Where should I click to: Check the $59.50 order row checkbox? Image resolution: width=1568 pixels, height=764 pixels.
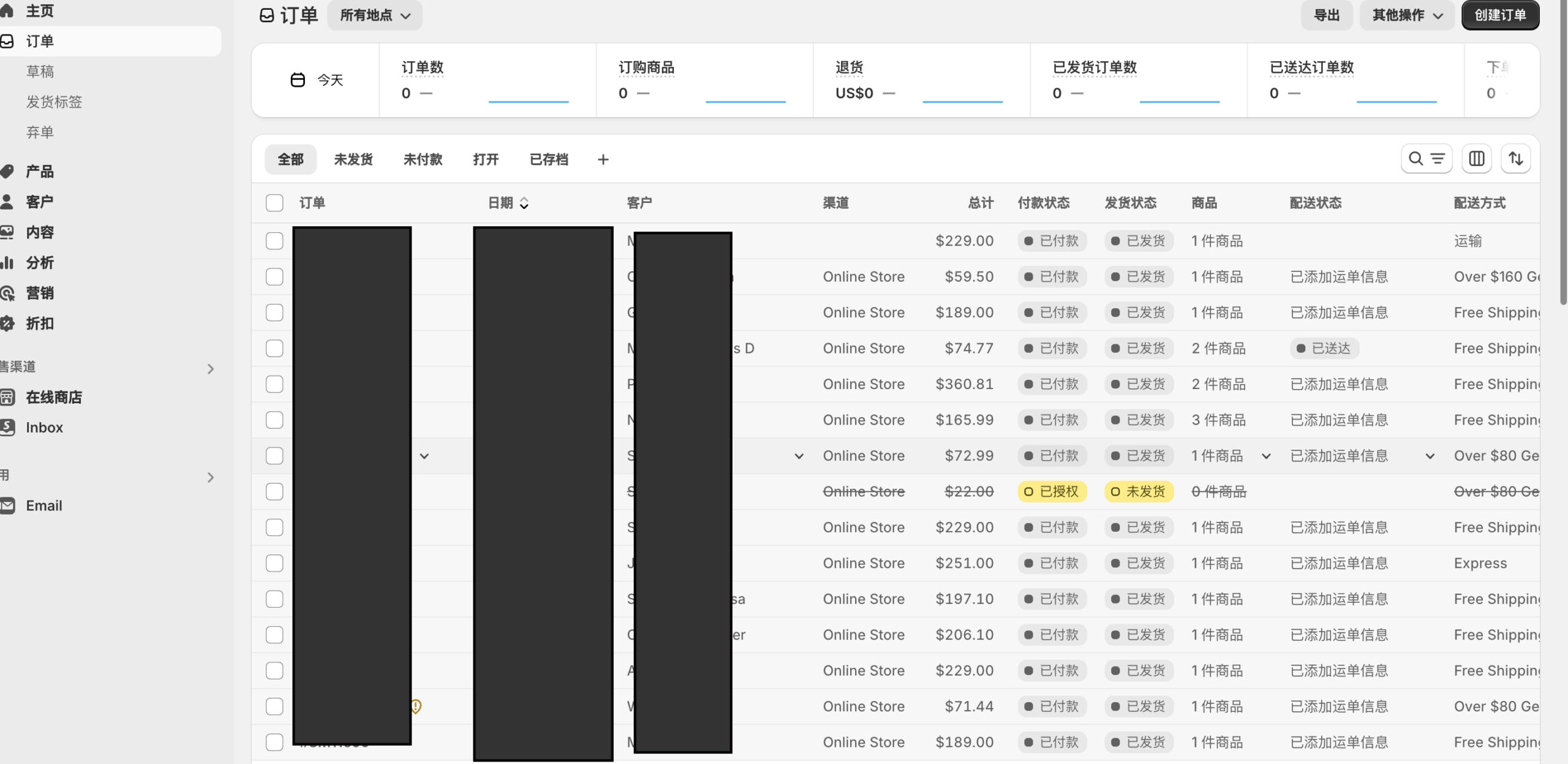(x=274, y=277)
